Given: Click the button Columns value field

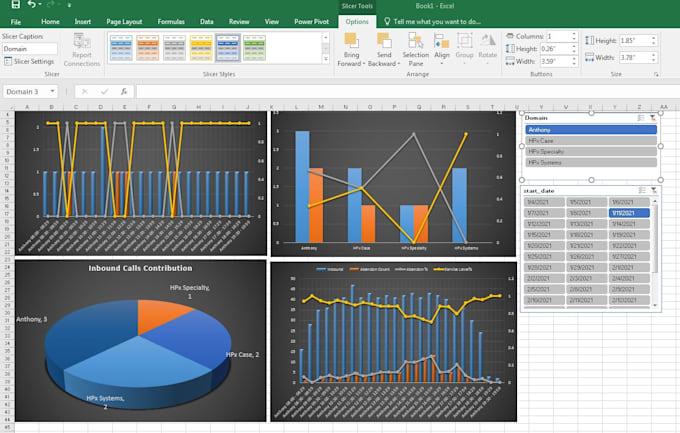Looking at the screenshot, I should (558, 36).
